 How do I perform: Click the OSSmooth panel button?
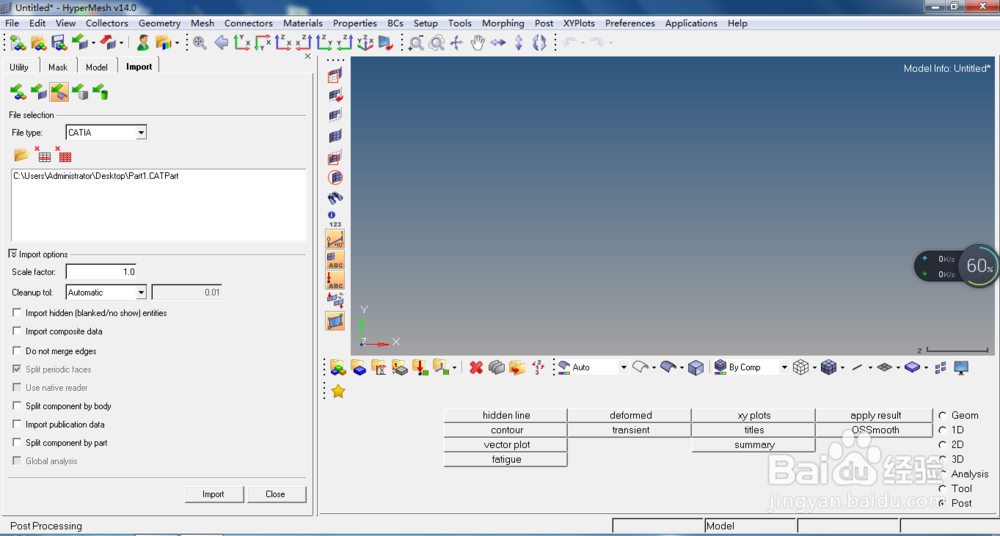pos(875,430)
